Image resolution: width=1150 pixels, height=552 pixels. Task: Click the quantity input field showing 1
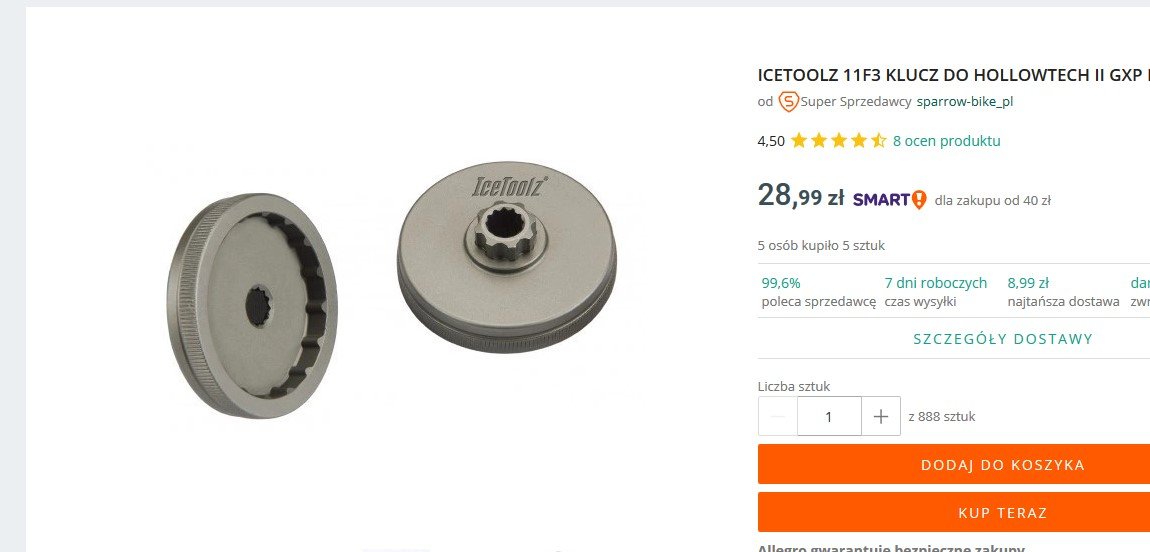click(829, 416)
